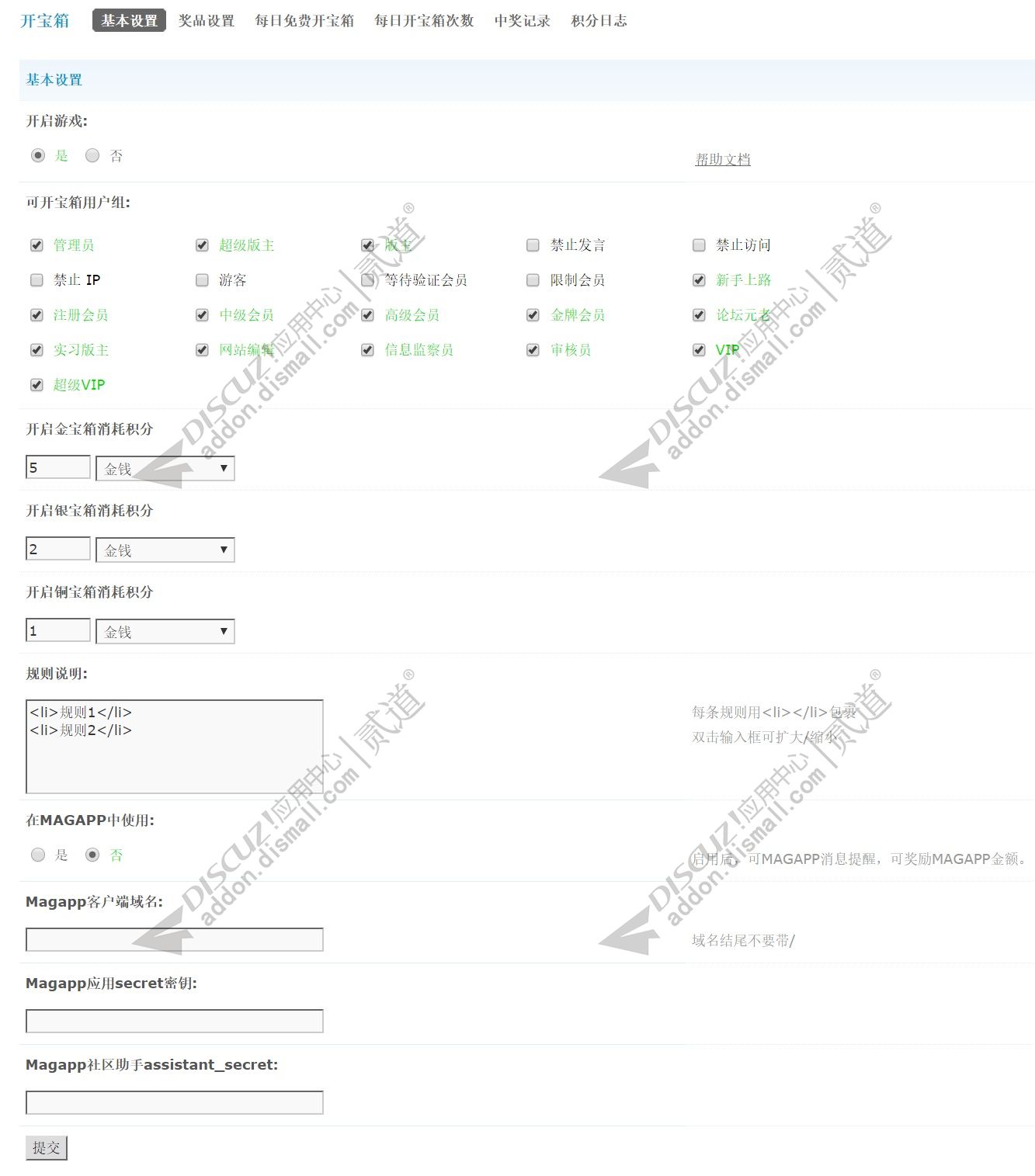
Task: Check the 禁止 IP user group
Action: [x=36, y=280]
